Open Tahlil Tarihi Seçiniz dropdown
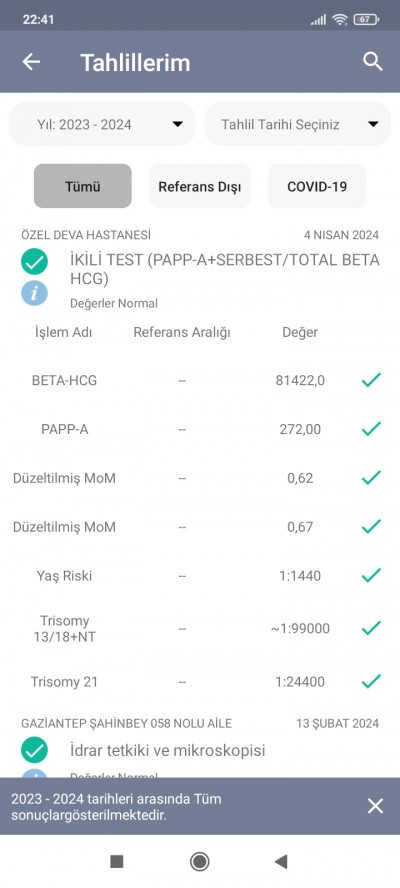This screenshot has width=400, height=888. (297, 124)
